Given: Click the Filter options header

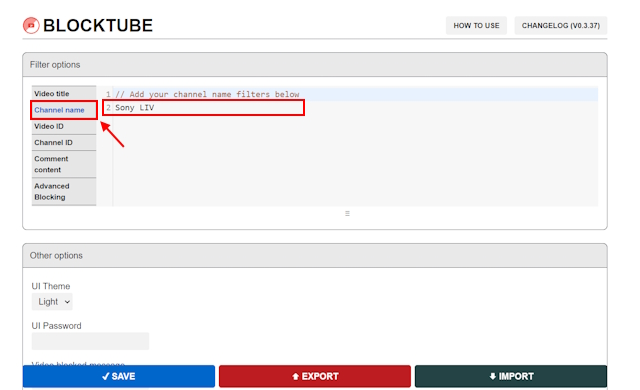Looking at the screenshot, I should pos(315,64).
